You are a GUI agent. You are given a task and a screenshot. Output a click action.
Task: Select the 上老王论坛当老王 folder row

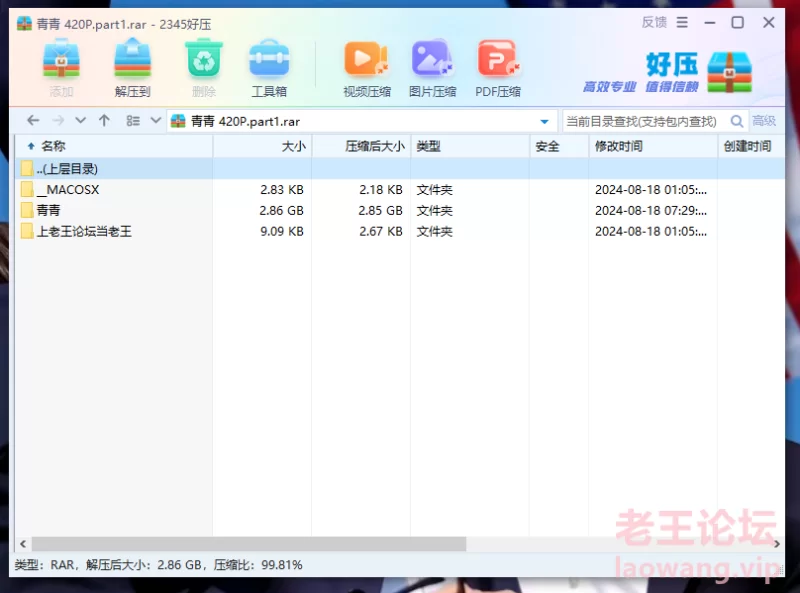click(x=400, y=231)
